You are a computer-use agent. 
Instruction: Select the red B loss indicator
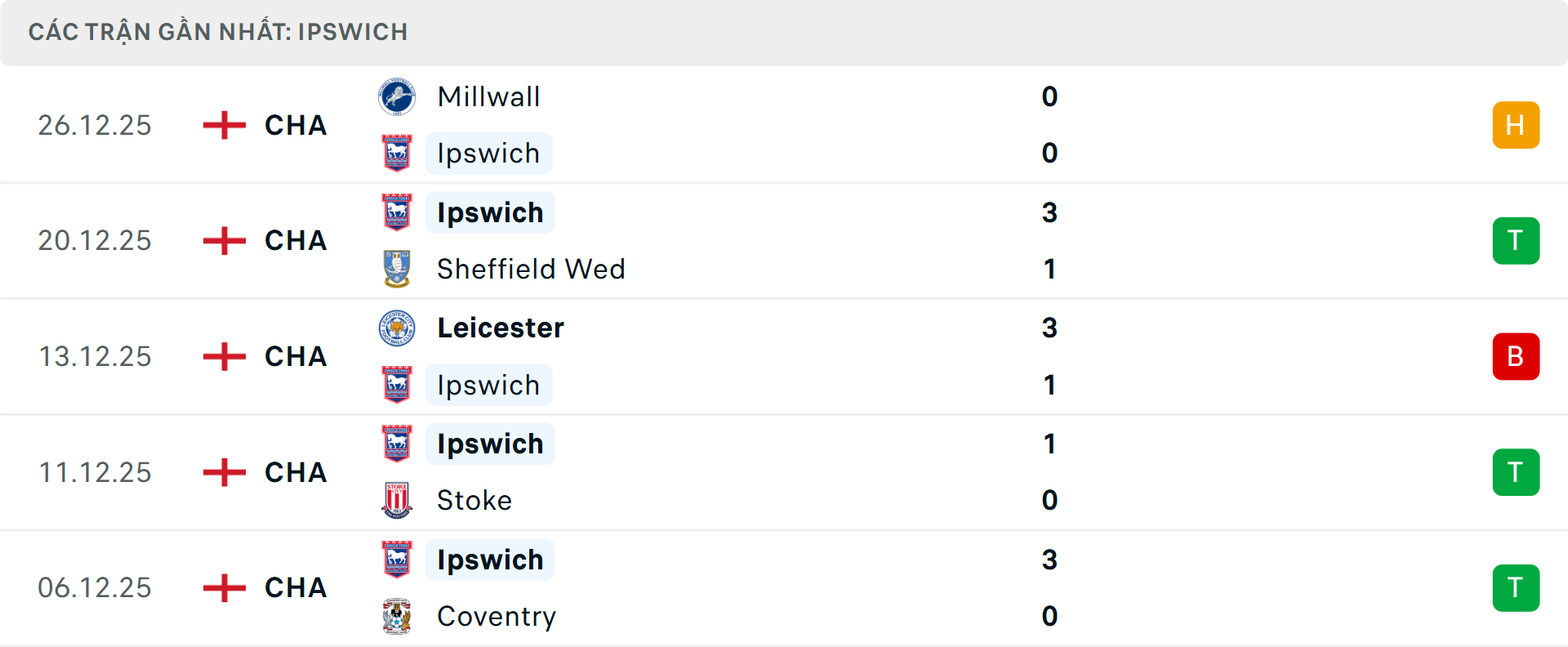click(x=1516, y=356)
